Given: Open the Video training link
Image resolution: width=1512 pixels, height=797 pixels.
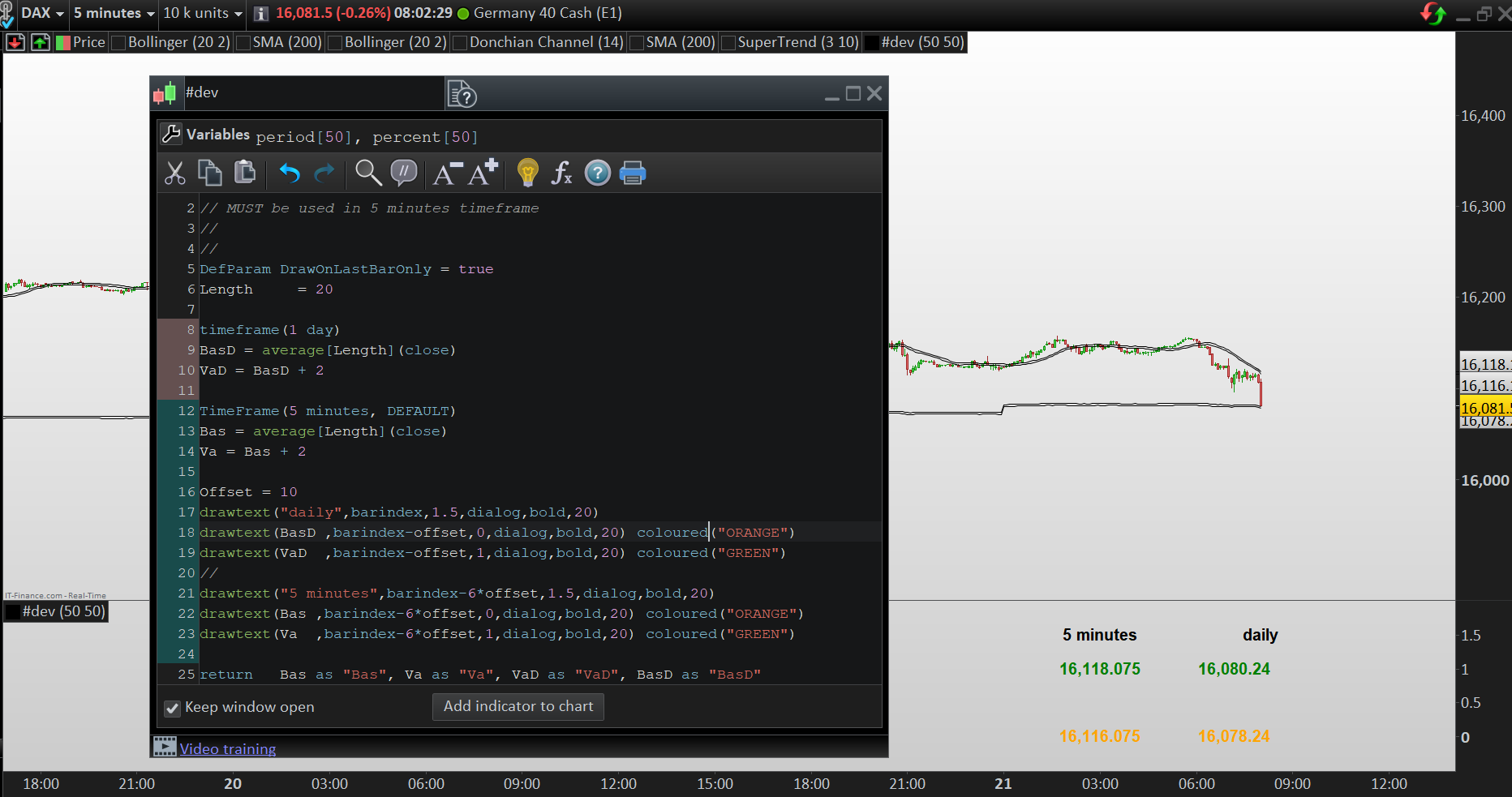Looking at the screenshot, I should click(228, 748).
